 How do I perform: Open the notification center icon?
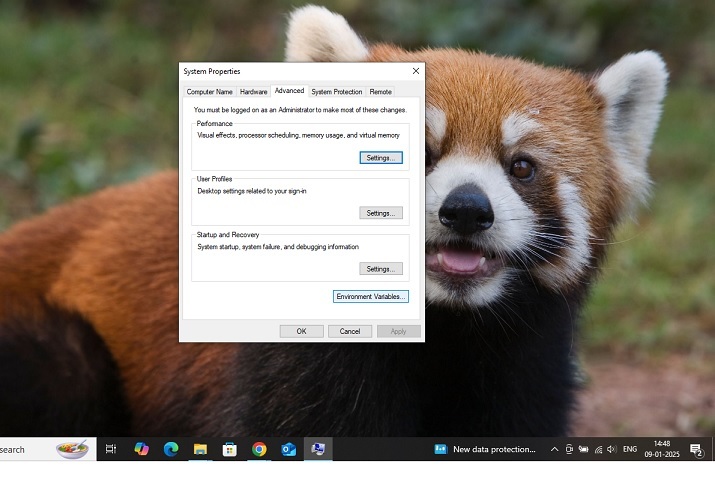point(696,450)
